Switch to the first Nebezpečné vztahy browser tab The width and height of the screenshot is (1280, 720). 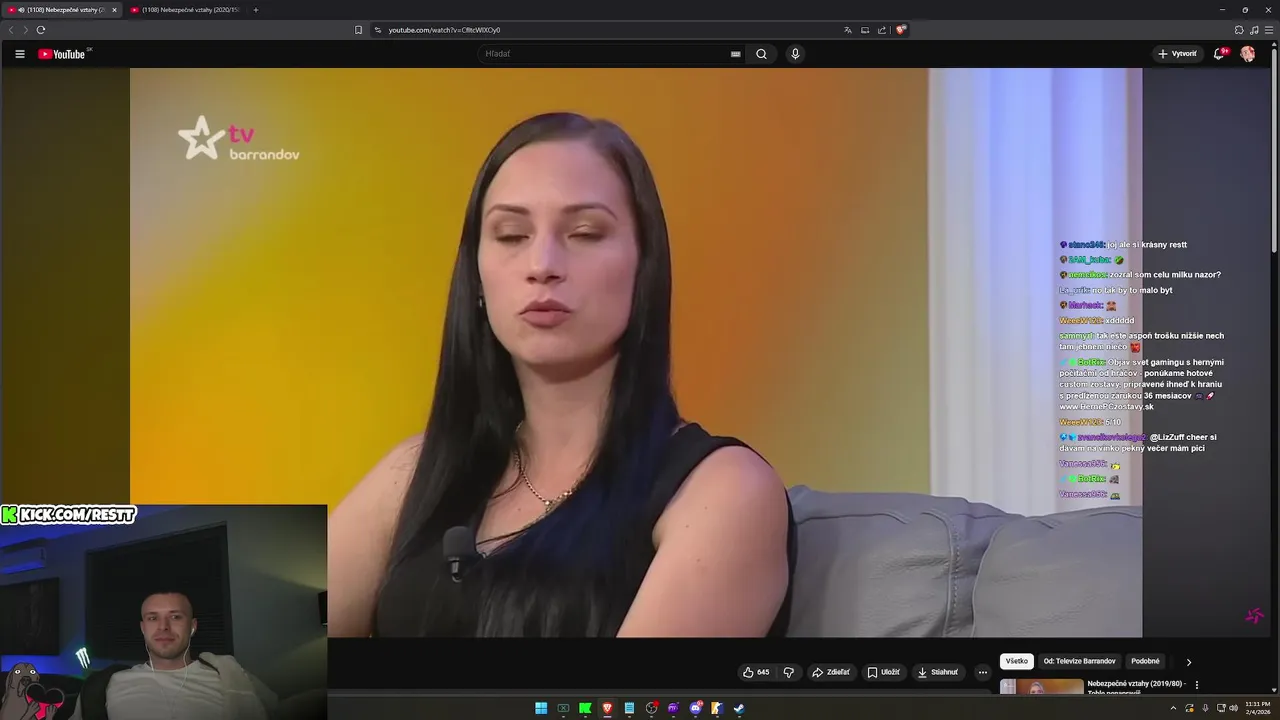pyautogui.click(x=62, y=10)
